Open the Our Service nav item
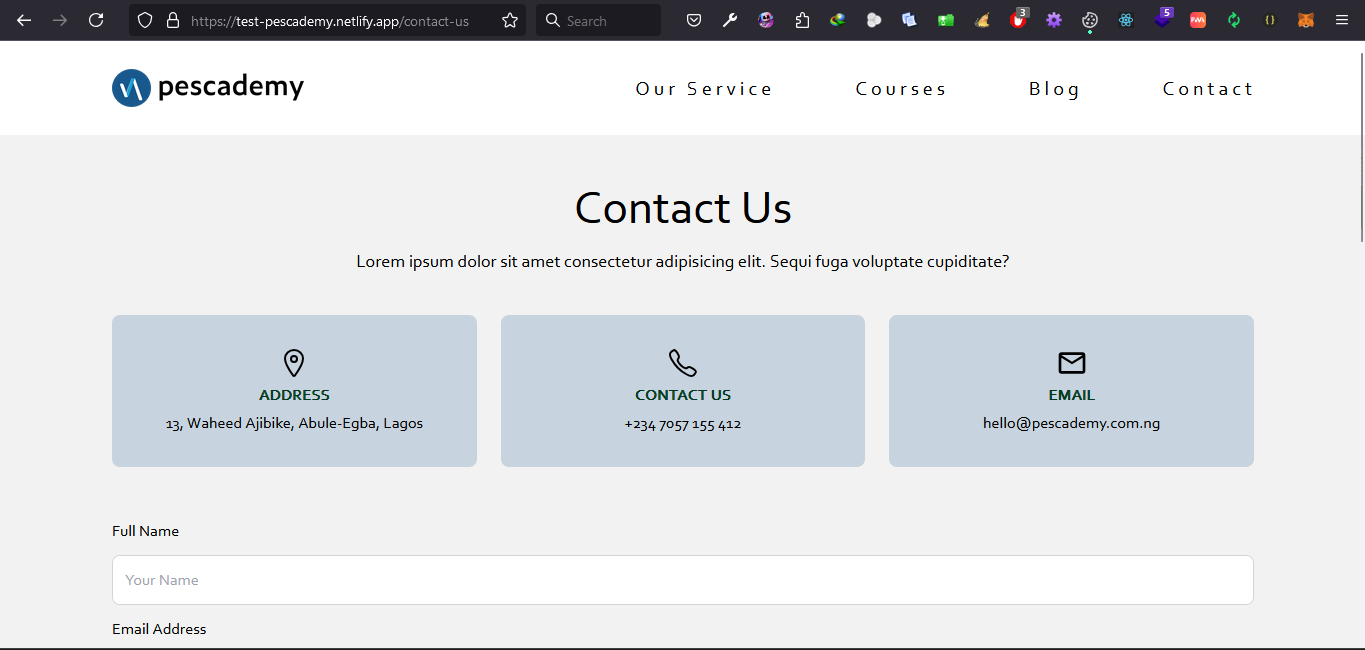 click(704, 89)
